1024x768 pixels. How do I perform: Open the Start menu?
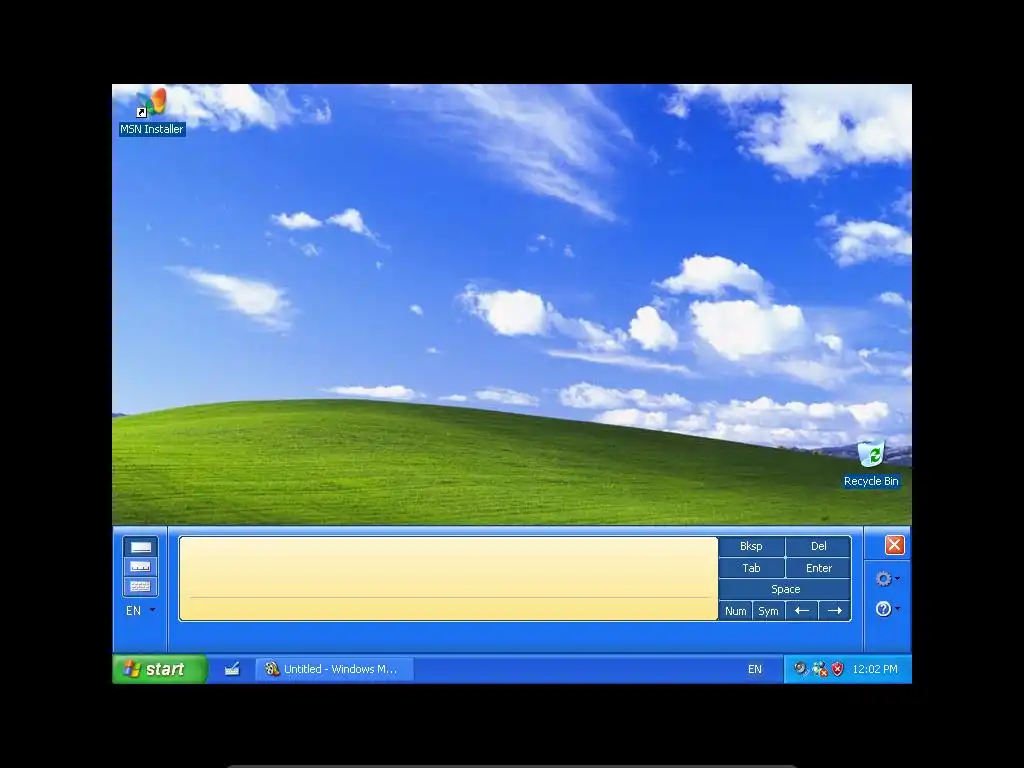coord(159,669)
